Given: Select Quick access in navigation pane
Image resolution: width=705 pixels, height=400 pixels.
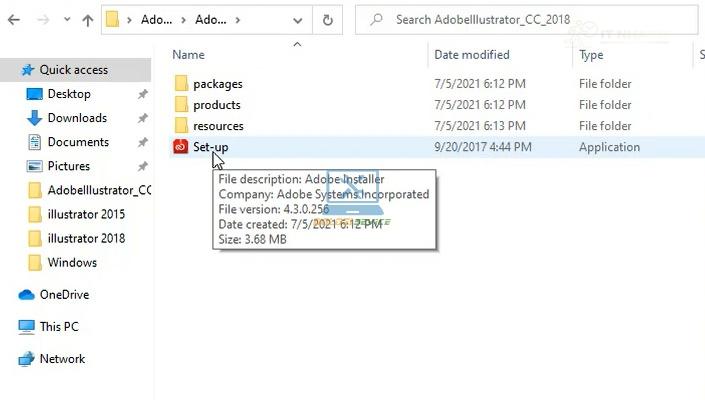Looking at the screenshot, I should click(73, 70).
